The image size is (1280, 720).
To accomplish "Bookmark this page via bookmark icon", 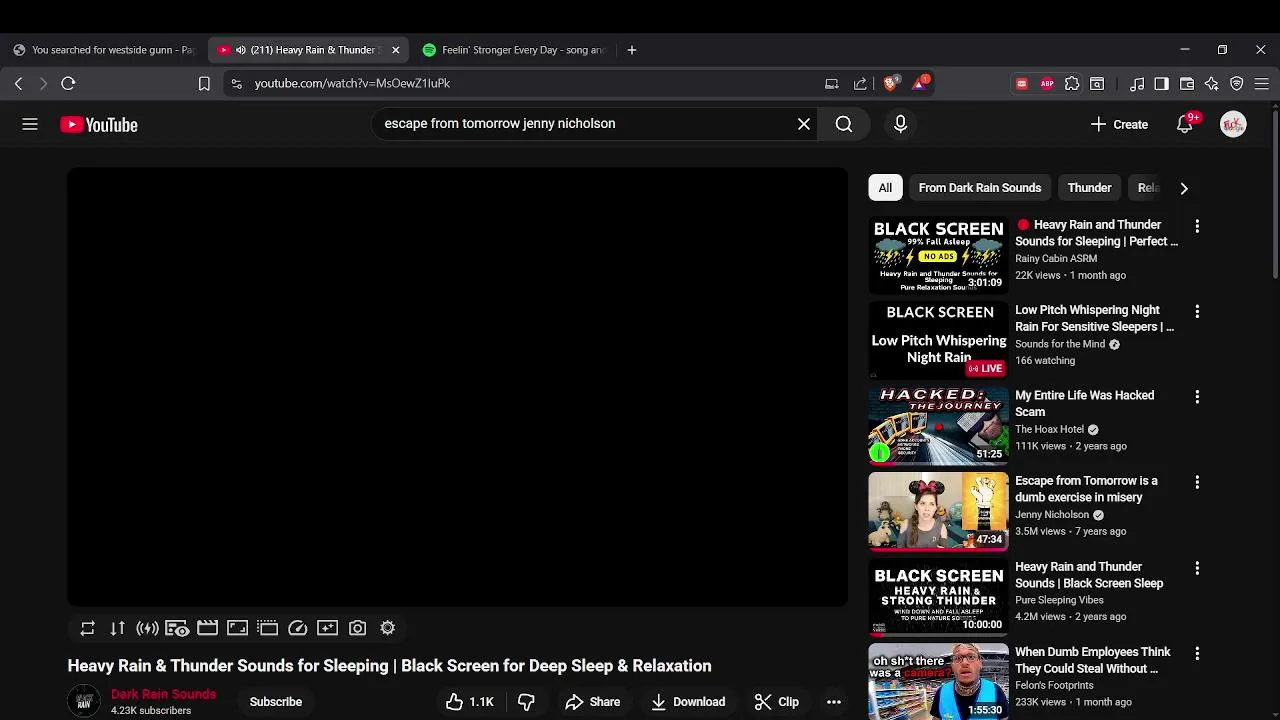I will (204, 84).
